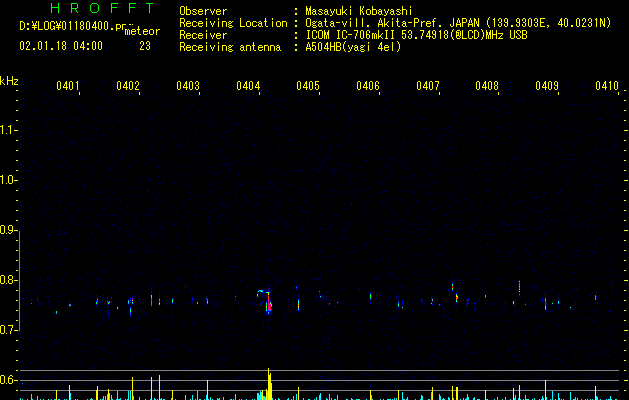Screen dimensions: 629x400
Task: Click the 0406 time marker
Action: click(x=368, y=85)
